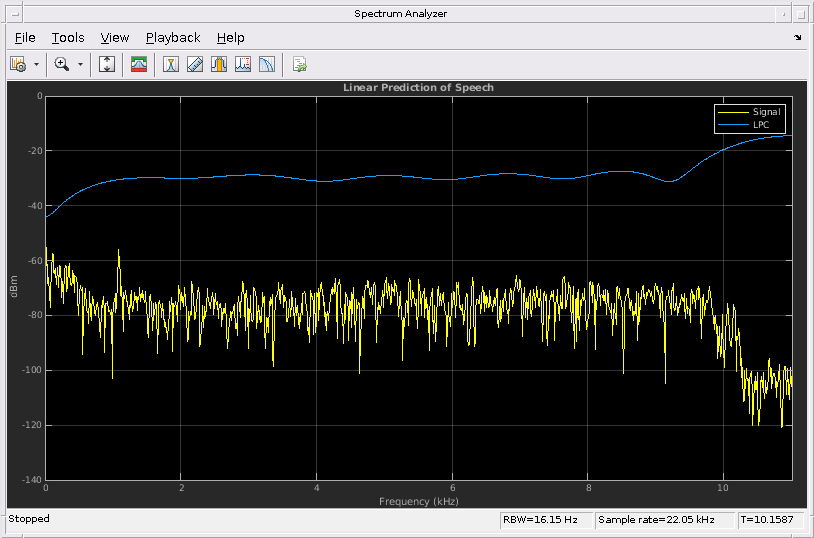Open the Playback menu
This screenshot has height=538, width=814.
point(173,38)
